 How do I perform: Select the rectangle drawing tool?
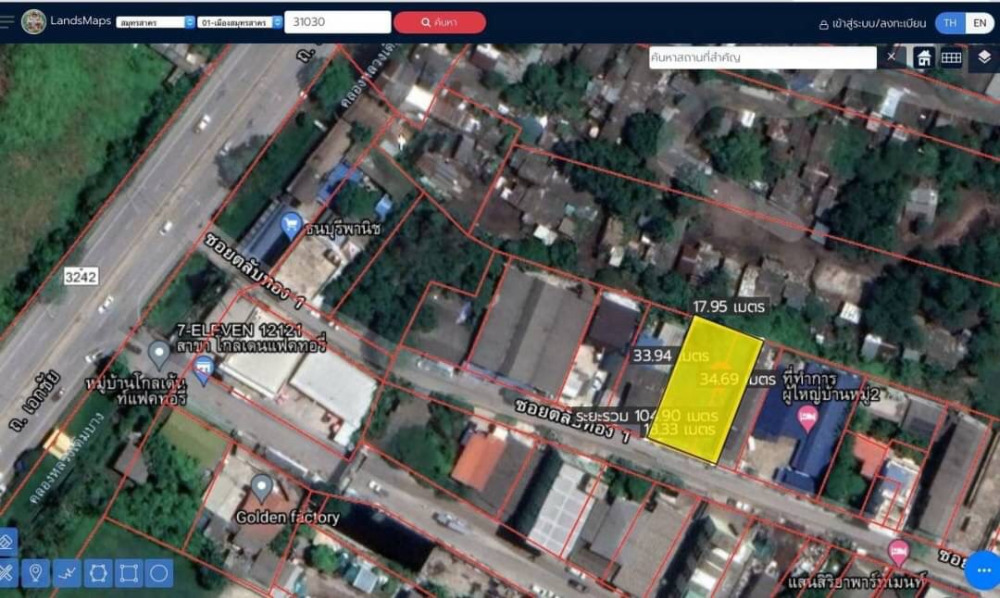pos(128,573)
